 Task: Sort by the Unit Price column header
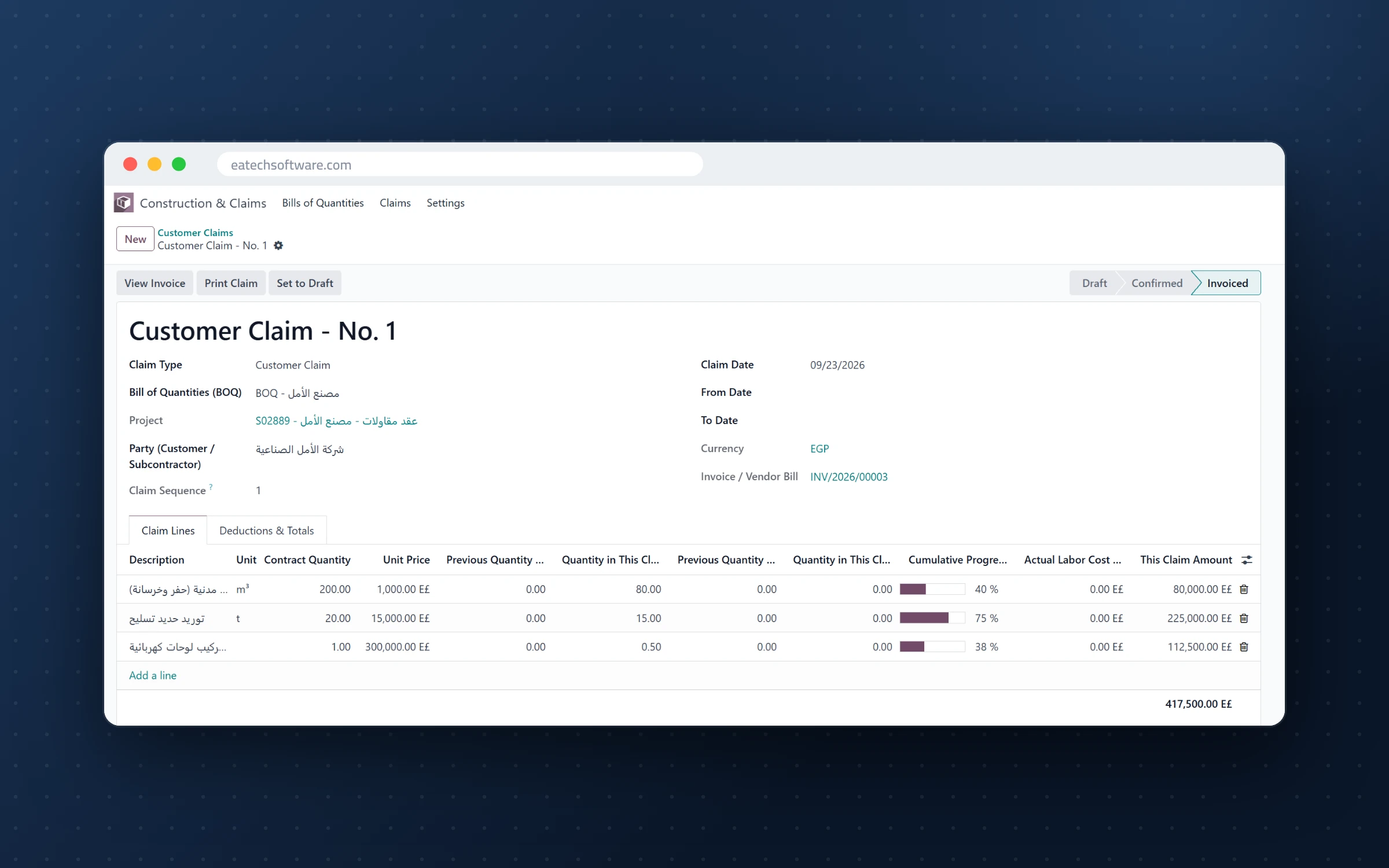pyautogui.click(x=406, y=560)
